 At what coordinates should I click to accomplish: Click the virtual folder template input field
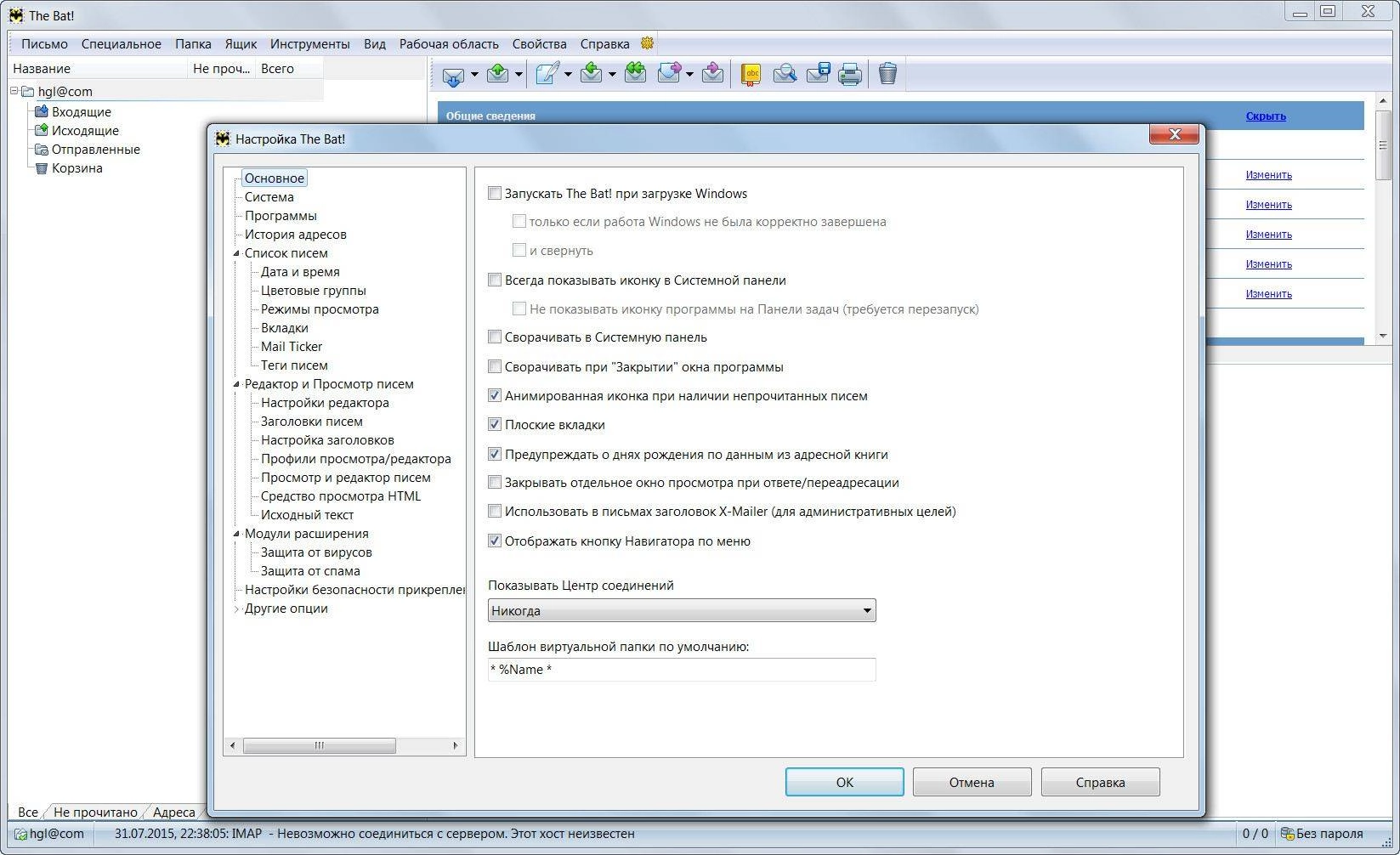coord(682,670)
